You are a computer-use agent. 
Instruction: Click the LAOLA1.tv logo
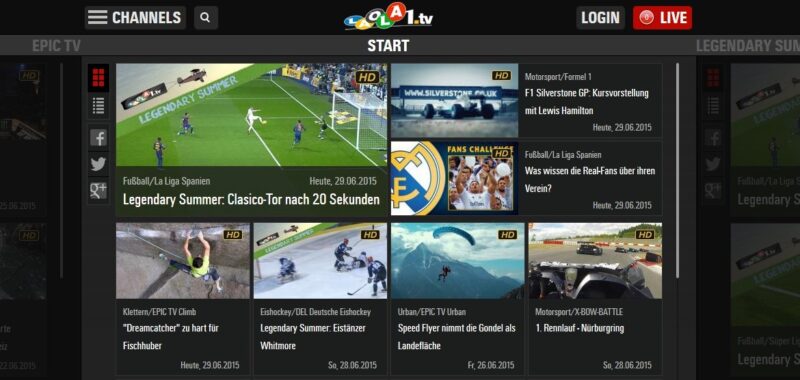[388, 17]
